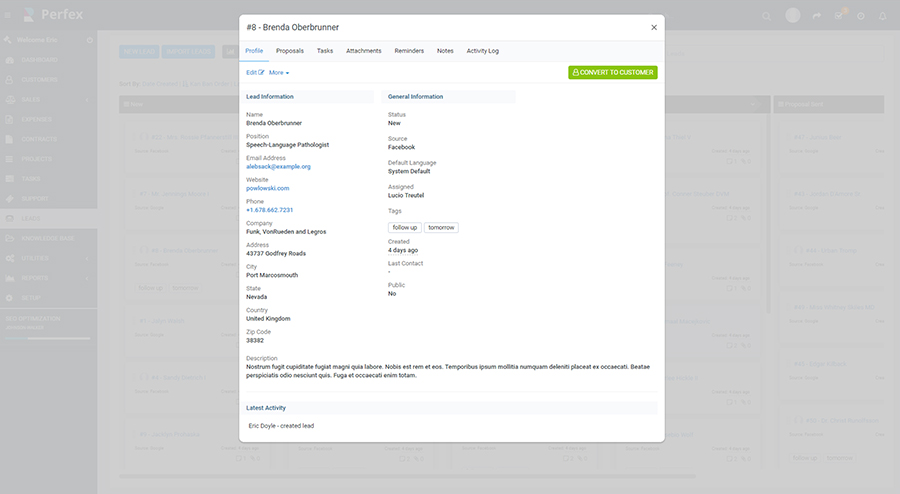Screen dimensions: 900x494
Task: Open the alebsack@example.org email link
Action: click(x=278, y=167)
